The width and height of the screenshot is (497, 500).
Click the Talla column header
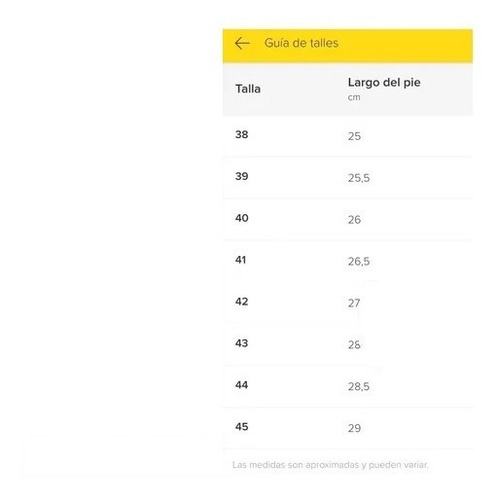coord(248,89)
